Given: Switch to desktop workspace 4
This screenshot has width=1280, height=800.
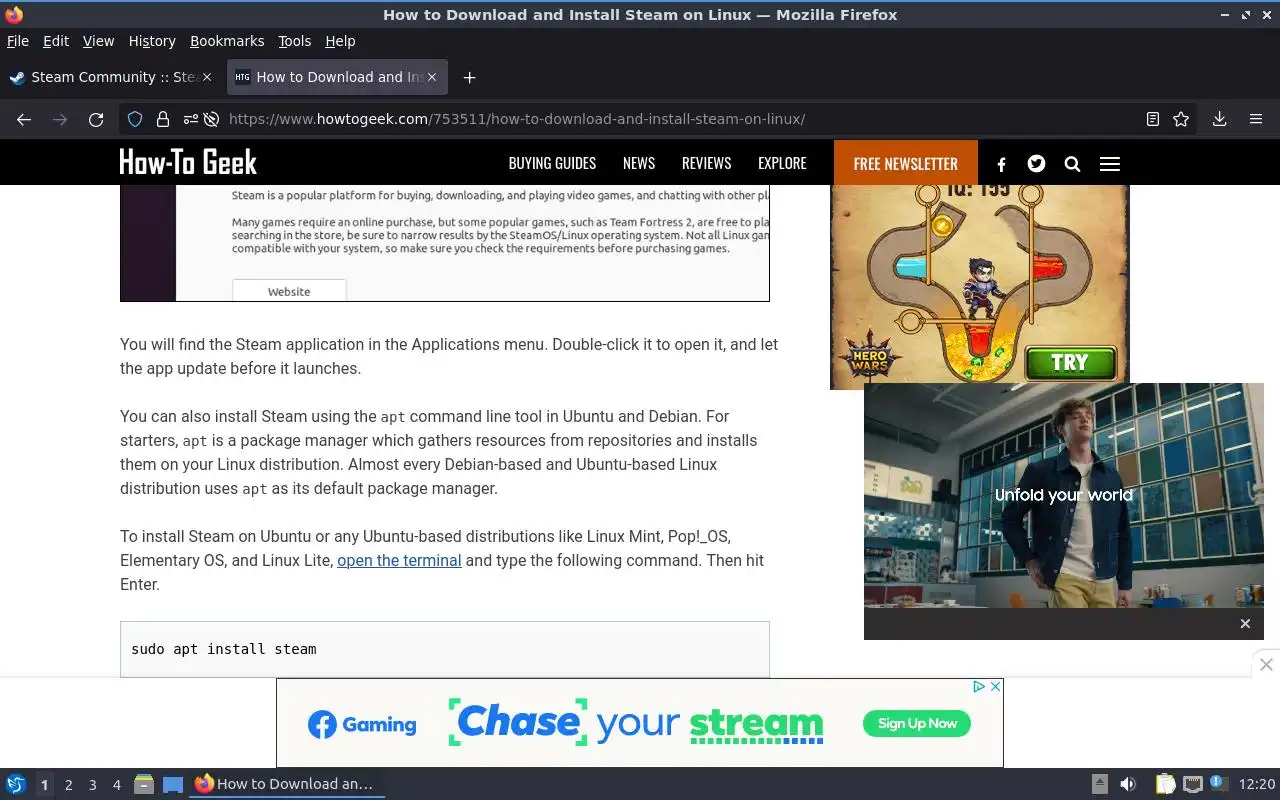Looking at the screenshot, I should [116, 785].
